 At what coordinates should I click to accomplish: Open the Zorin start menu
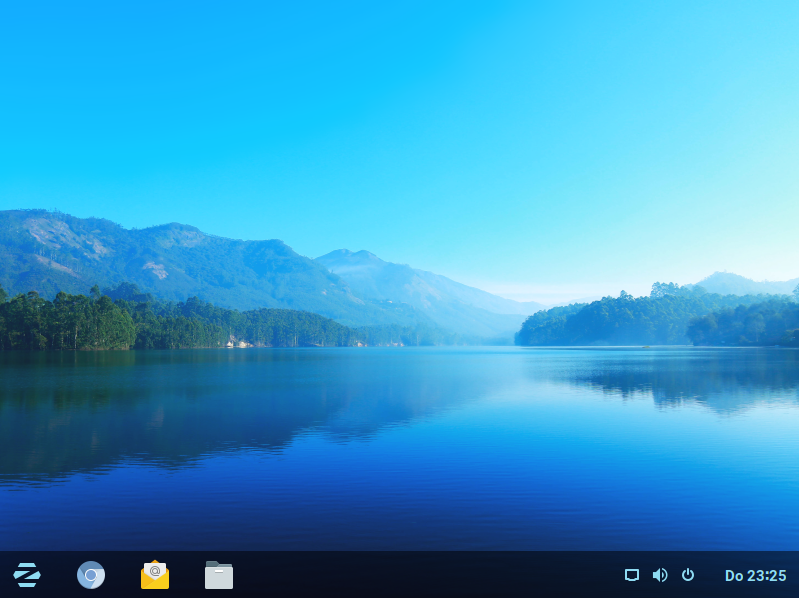point(27,575)
